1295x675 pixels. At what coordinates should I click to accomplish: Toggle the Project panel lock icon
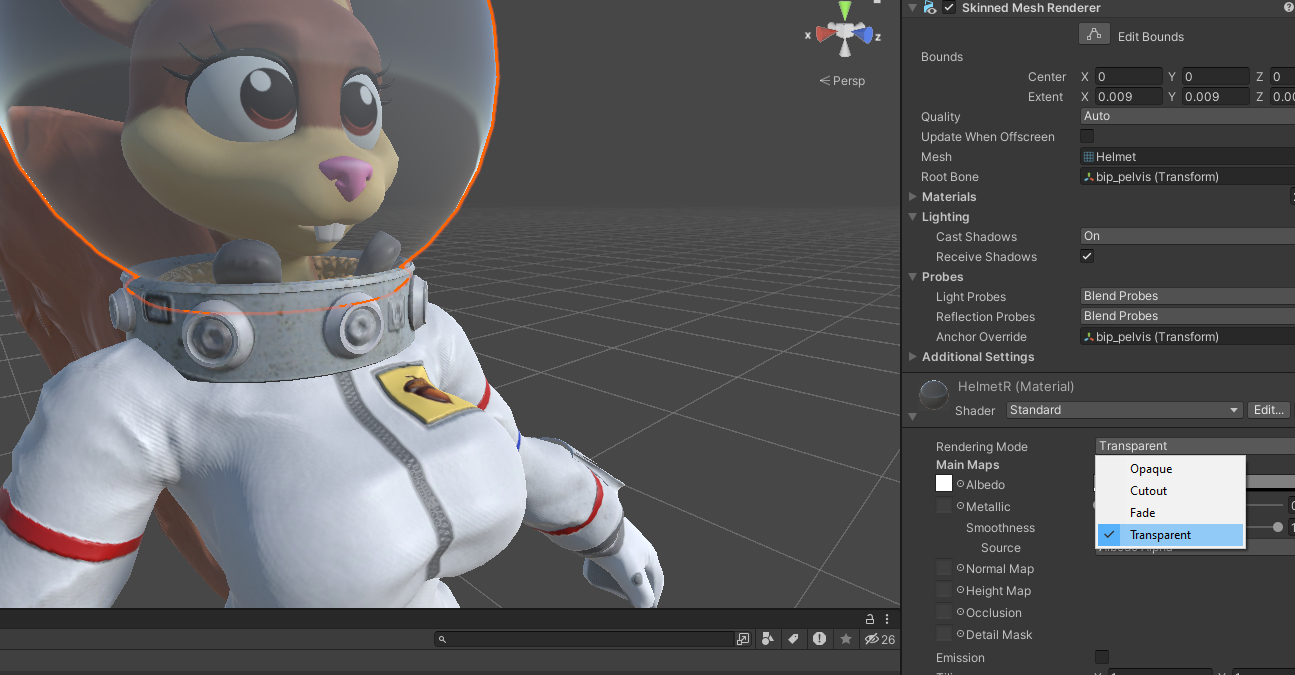[870, 619]
